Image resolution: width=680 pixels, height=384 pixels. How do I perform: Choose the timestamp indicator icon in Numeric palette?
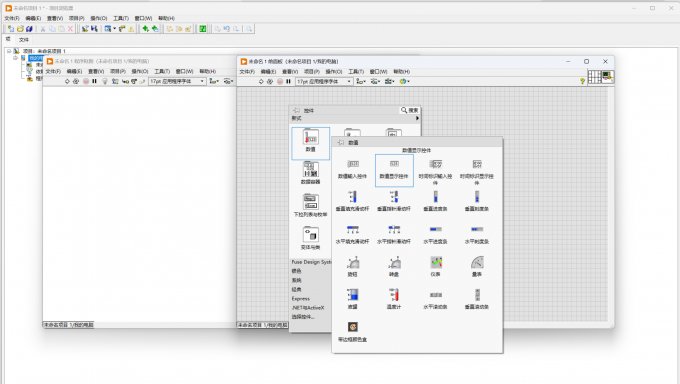click(477, 164)
